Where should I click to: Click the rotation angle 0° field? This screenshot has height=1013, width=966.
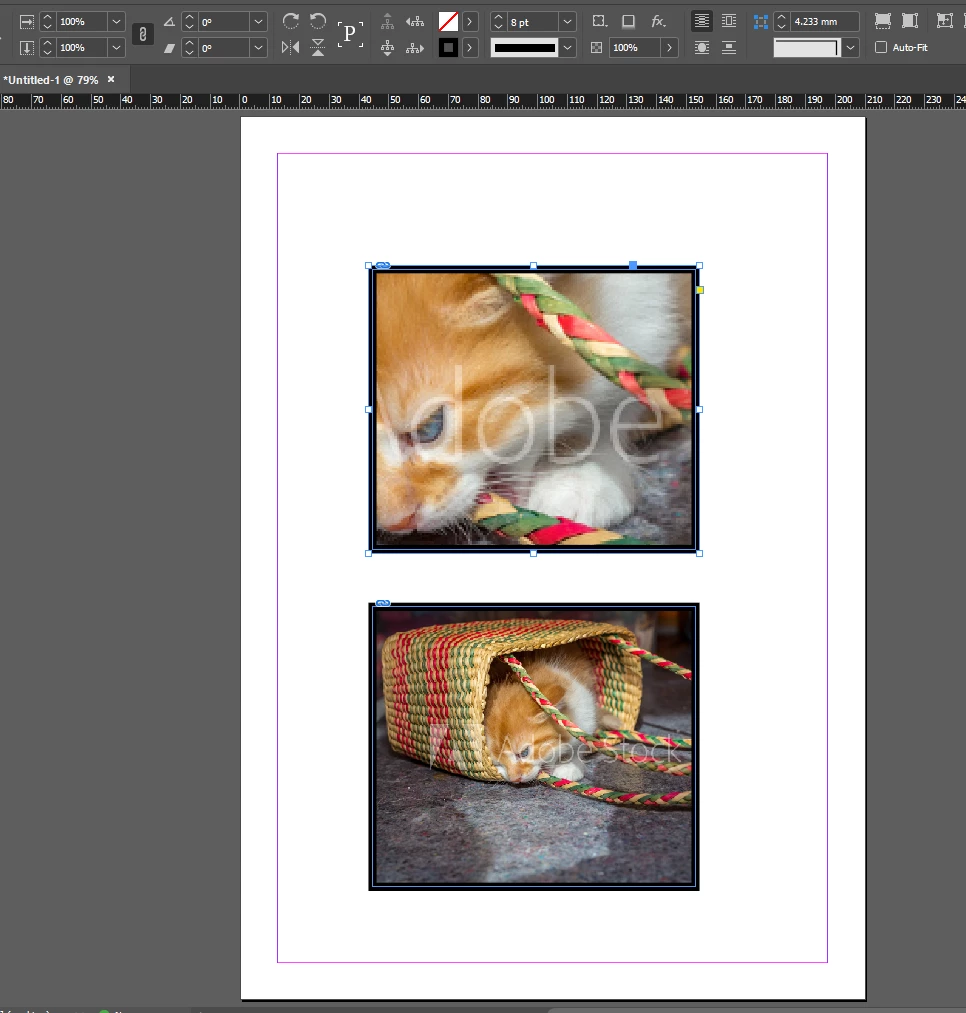click(224, 22)
